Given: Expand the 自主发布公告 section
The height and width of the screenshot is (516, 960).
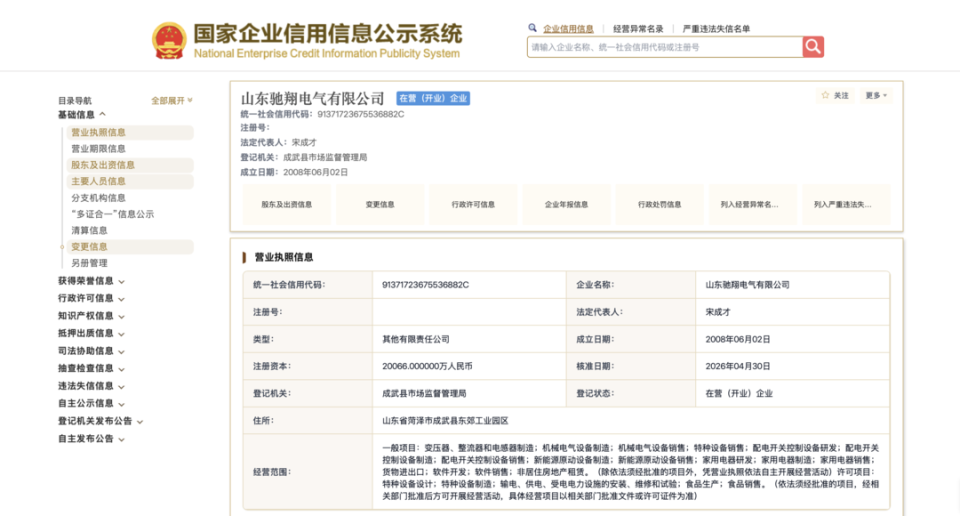Looking at the screenshot, I should [91, 439].
